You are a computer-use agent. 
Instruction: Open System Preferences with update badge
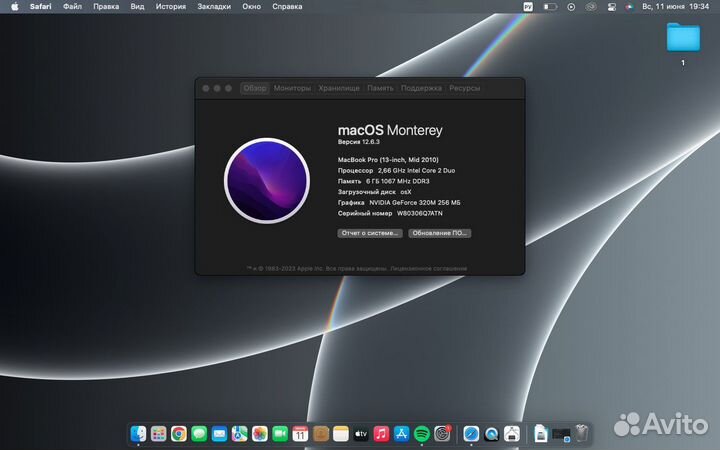coord(442,433)
